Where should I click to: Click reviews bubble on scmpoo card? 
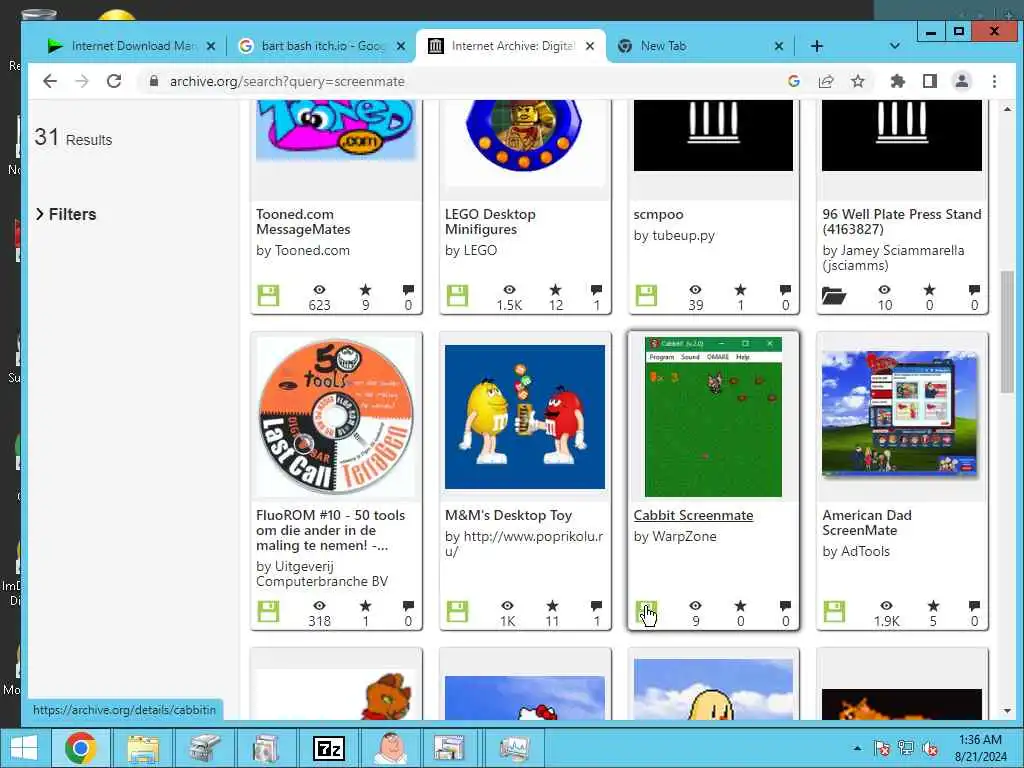click(x=785, y=289)
